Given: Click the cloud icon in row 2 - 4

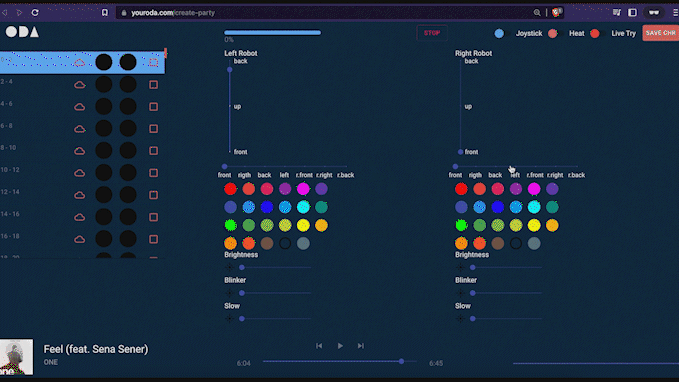Looking at the screenshot, I should pos(80,85).
